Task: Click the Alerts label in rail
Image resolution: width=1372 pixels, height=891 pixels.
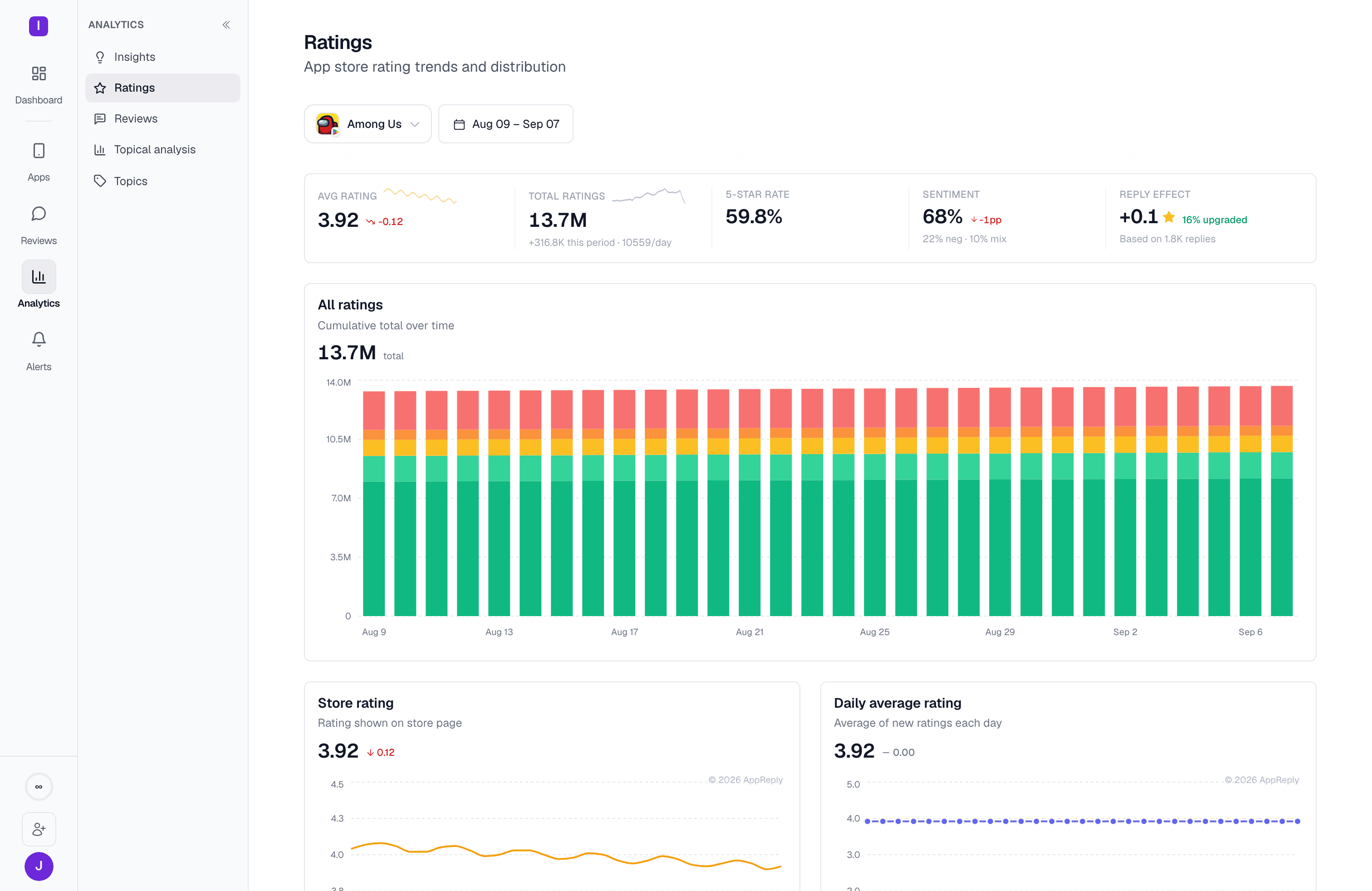Action: (x=39, y=367)
